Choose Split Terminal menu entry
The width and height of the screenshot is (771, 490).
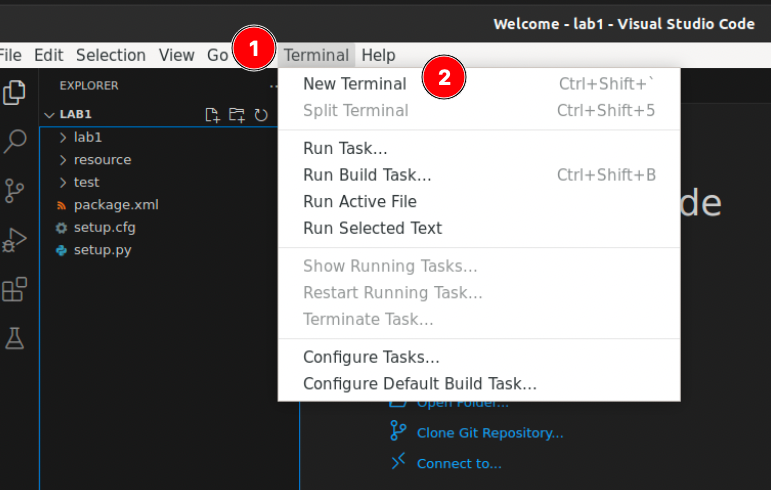point(479,111)
